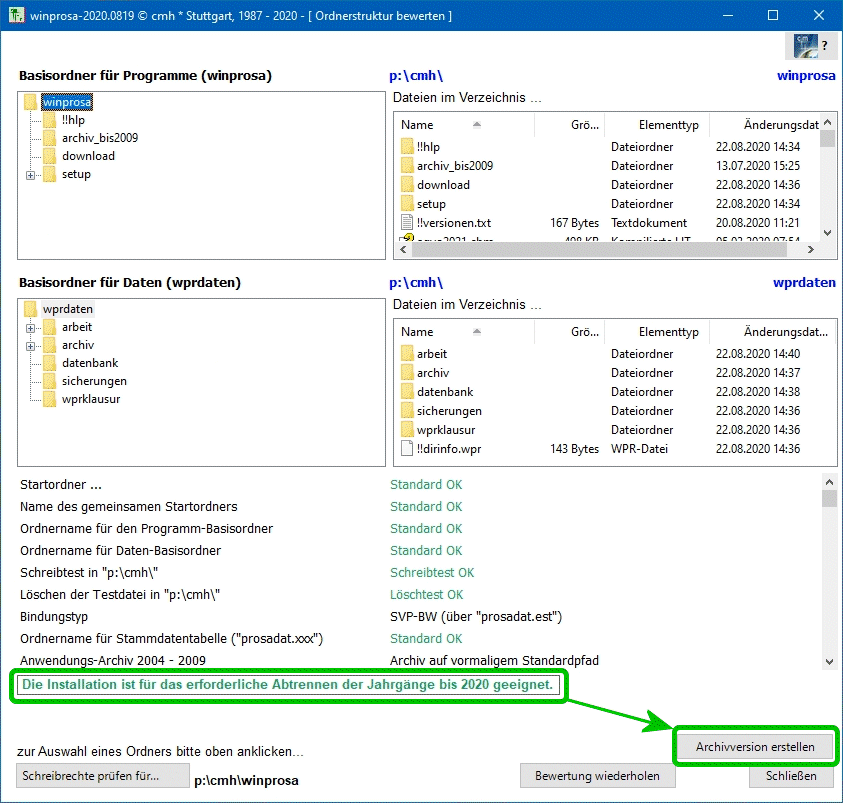Expand the setup folder in programs tree
Viewport: 843px width, 803px height.
coord(30,175)
